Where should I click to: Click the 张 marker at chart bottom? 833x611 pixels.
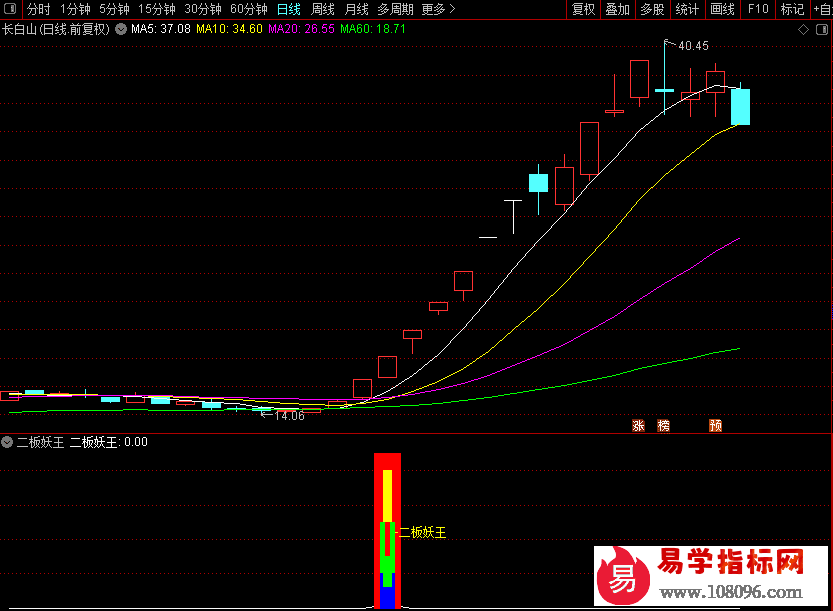[x=638, y=426]
